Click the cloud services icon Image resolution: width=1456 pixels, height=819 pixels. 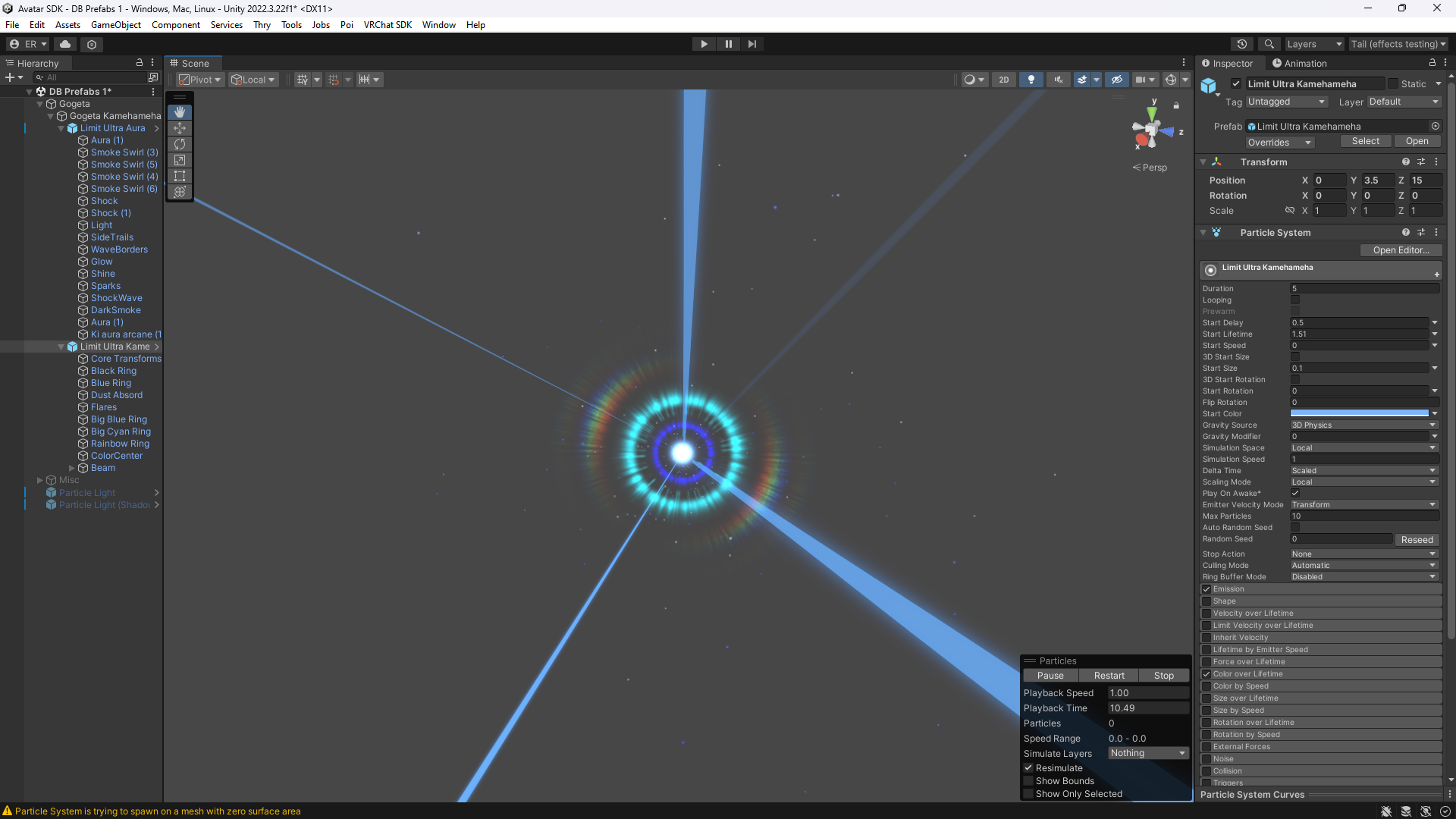click(65, 44)
